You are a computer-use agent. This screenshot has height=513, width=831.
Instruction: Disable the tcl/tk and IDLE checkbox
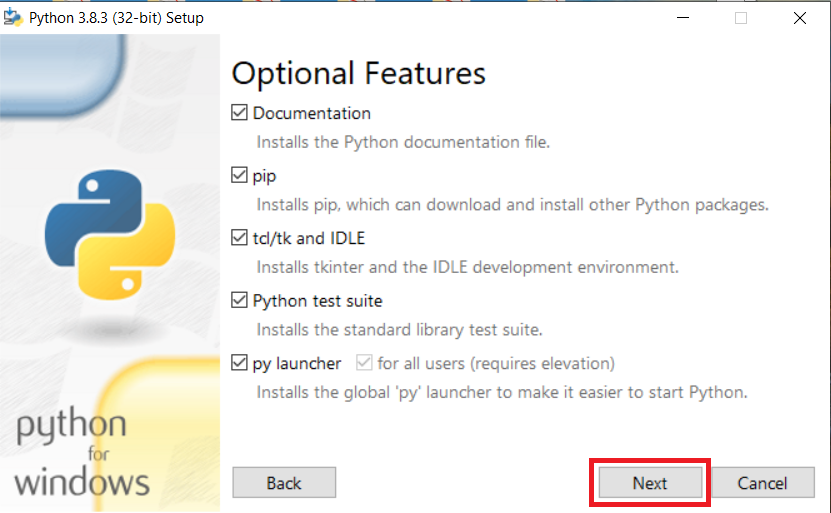coord(239,237)
